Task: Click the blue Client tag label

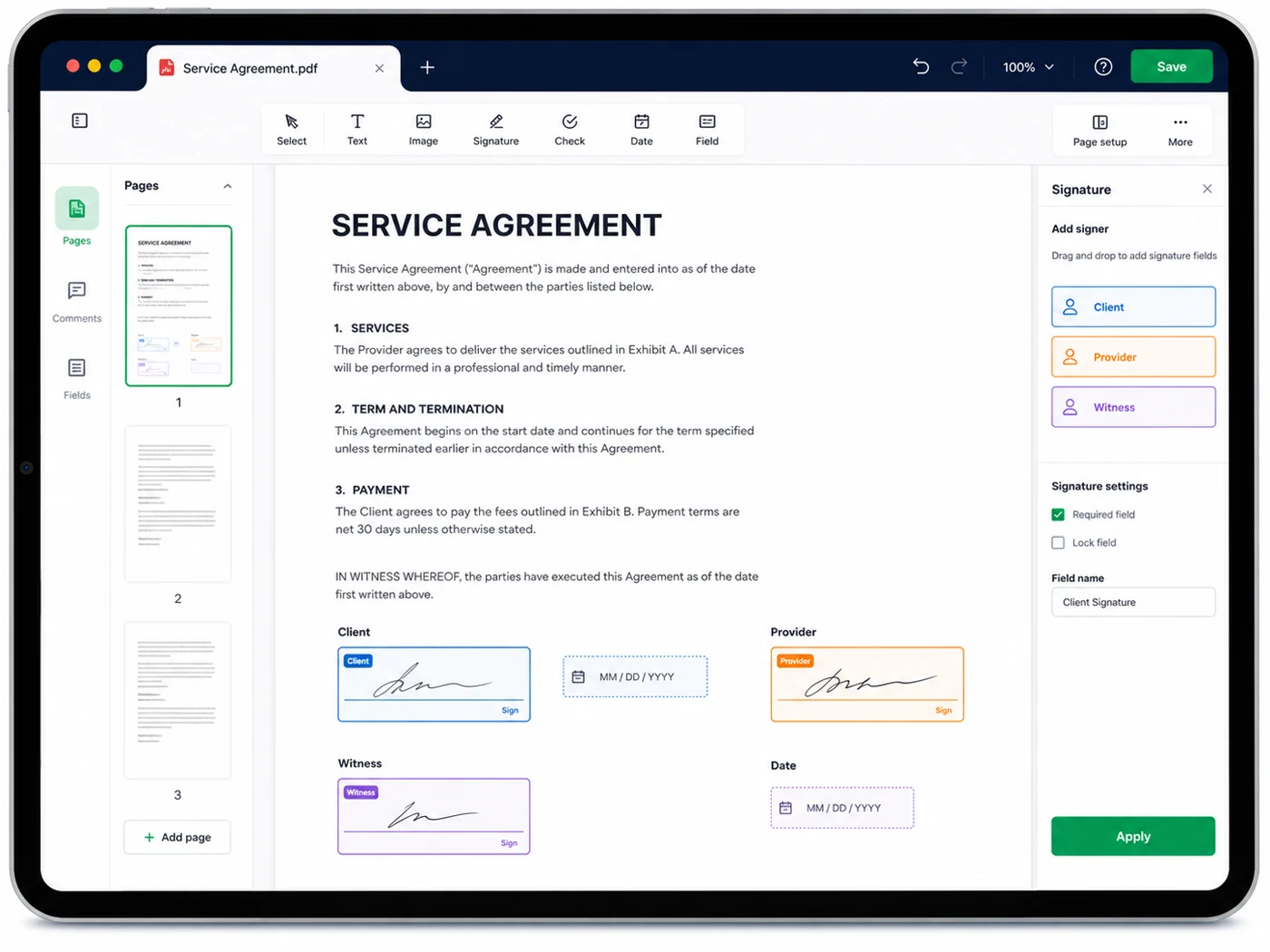Action: point(358,661)
